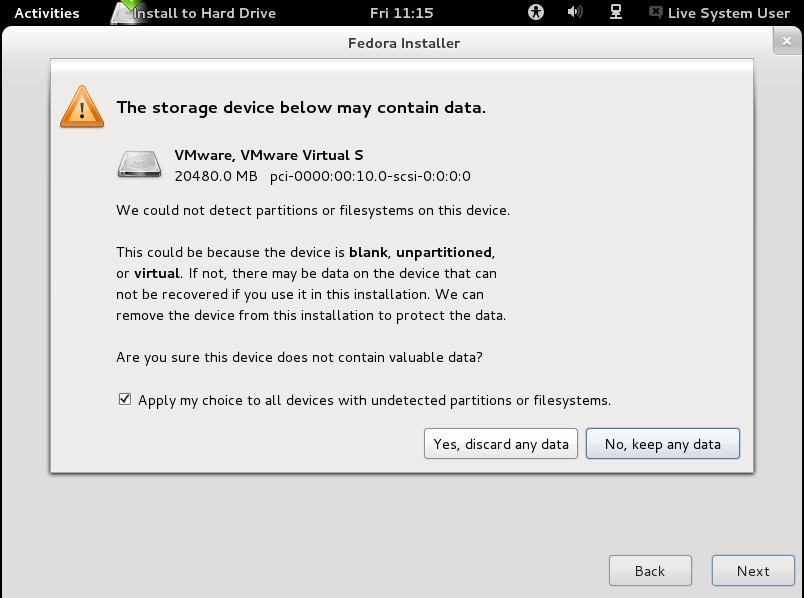The height and width of the screenshot is (598, 804).
Task: Close the Fedora Installer window
Action: pos(786,42)
